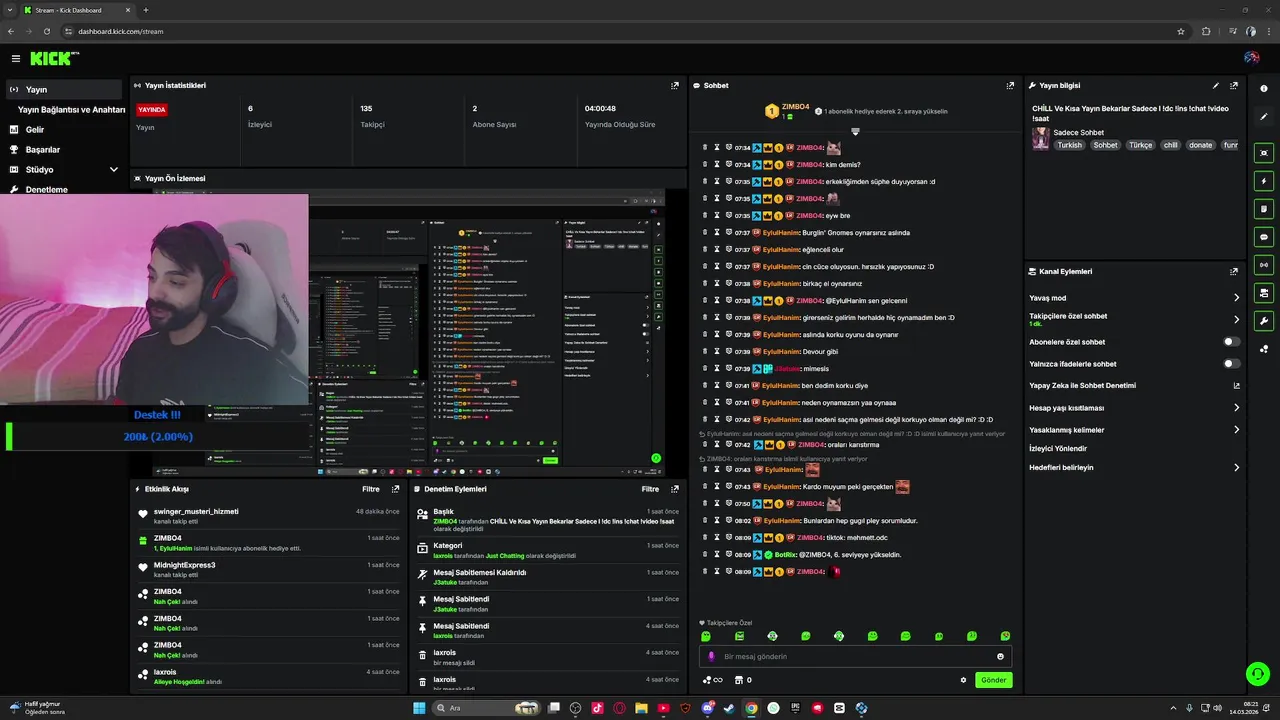1280x720 pixels.
Task: Insert the first green follower emote
Action: coord(706,636)
